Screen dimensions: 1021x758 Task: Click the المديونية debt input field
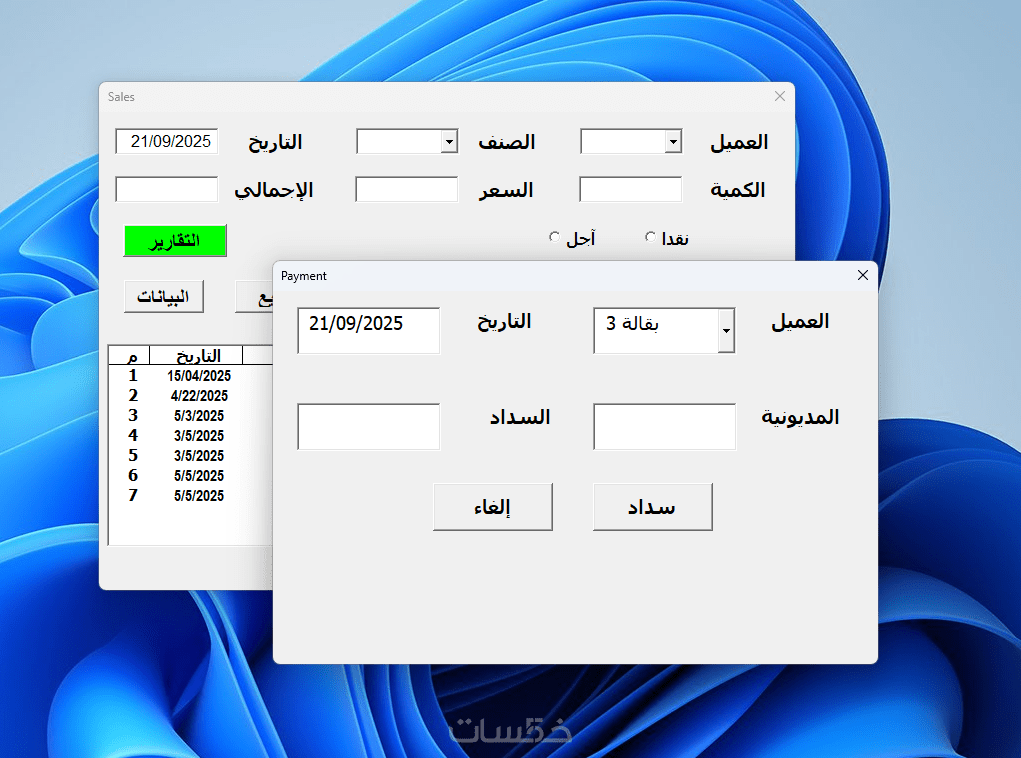[x=664, y=427]
